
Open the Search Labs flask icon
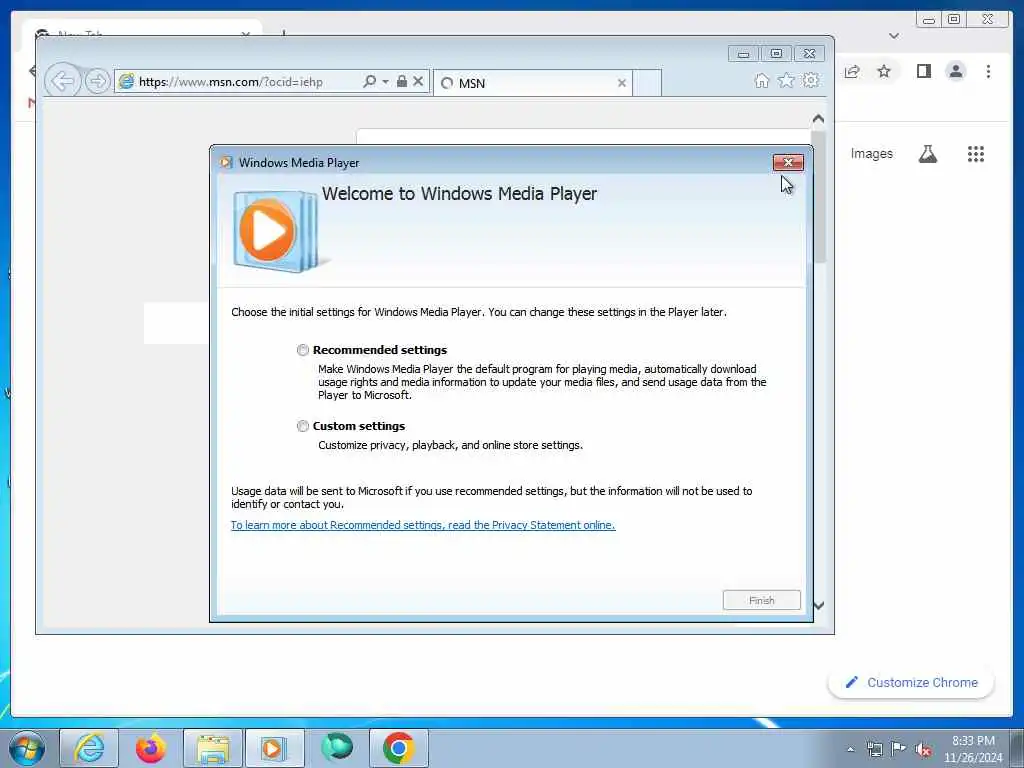(927, 154)
